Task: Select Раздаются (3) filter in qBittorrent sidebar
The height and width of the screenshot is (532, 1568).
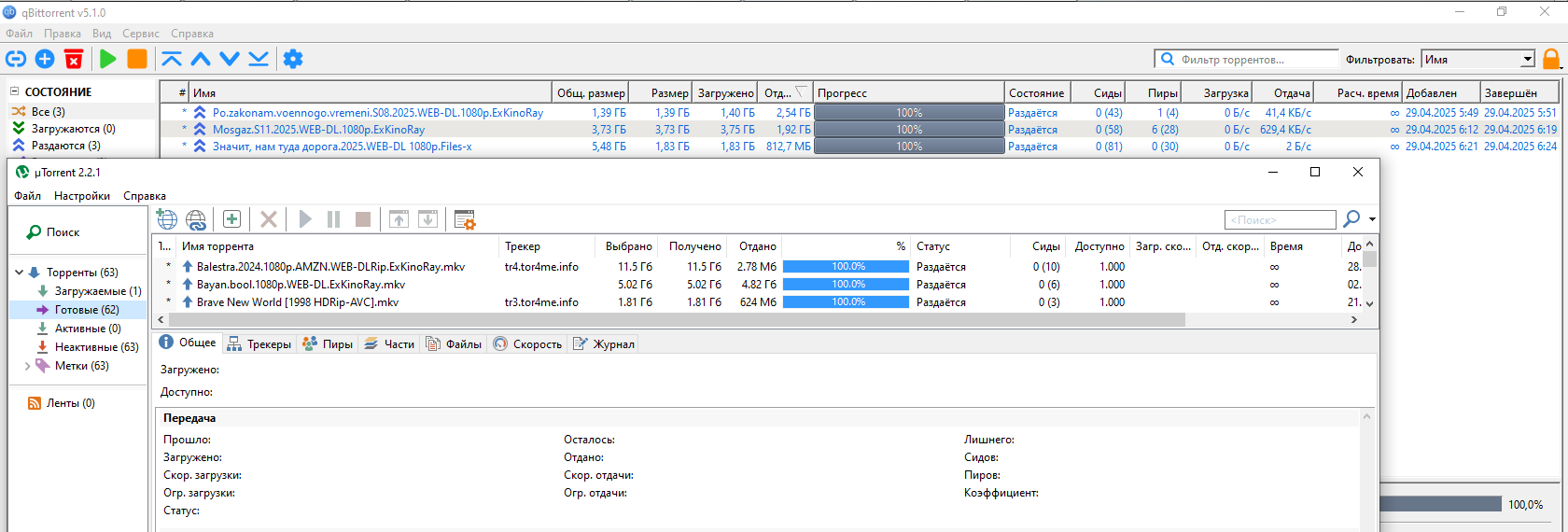Action: [66, 146]
